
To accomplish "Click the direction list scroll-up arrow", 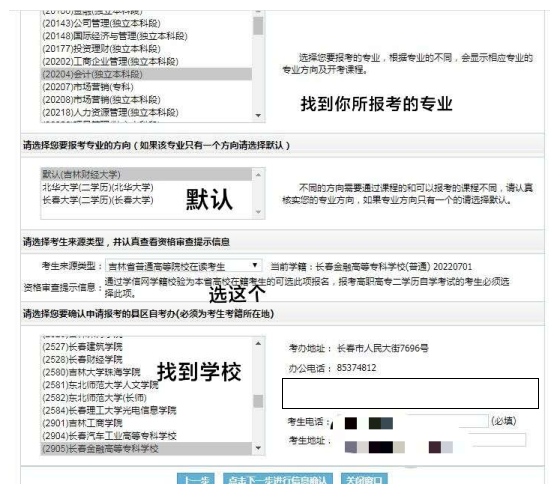I will [258, 175].
